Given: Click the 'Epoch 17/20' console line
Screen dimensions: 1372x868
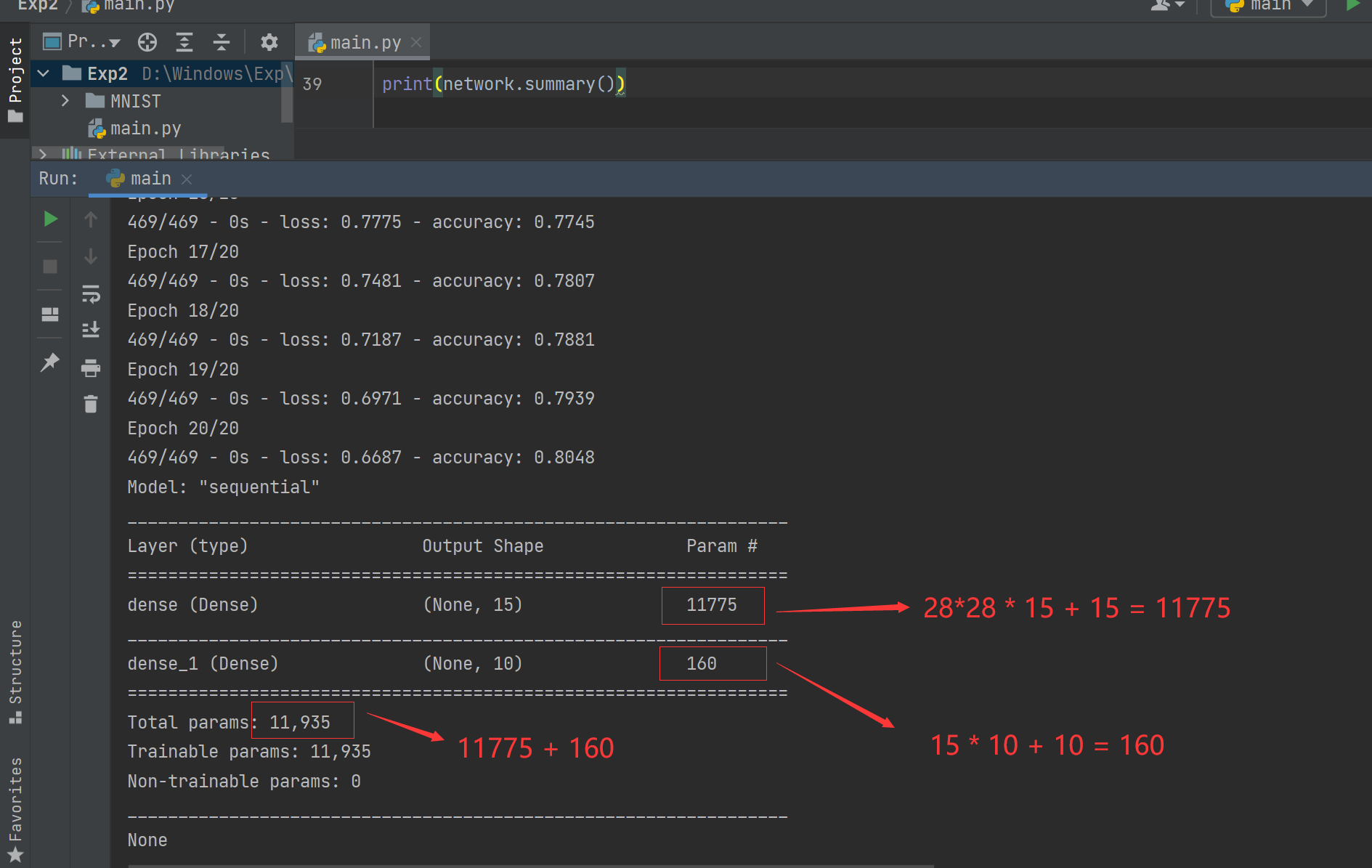Looking at the screenshot, I should coord(183,252).
